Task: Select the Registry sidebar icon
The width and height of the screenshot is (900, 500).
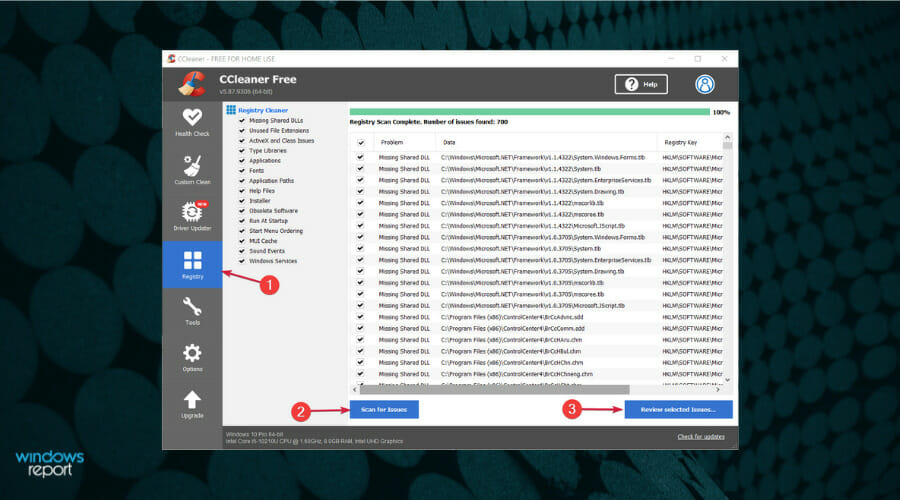Action: tap(192, 264)
